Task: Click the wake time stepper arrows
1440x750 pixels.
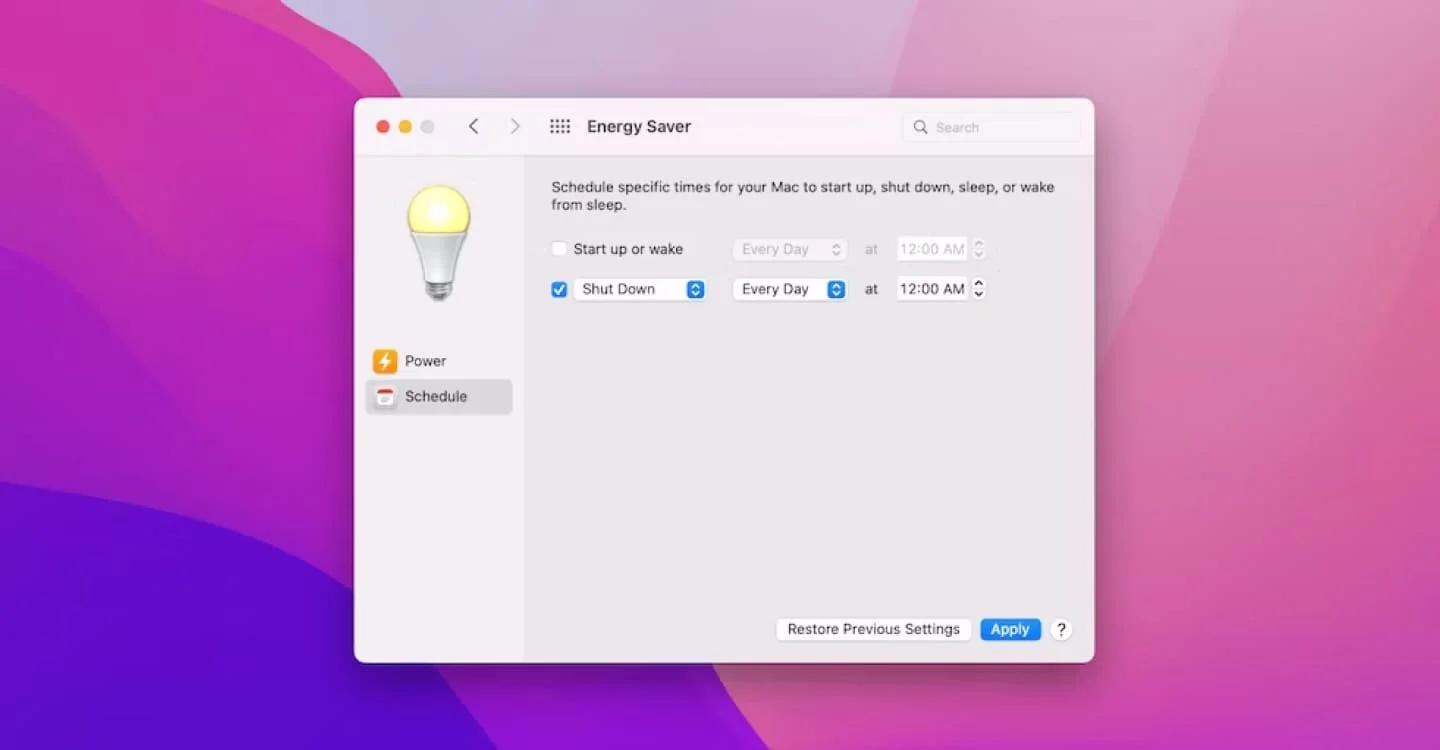Action: click(979, 249)
